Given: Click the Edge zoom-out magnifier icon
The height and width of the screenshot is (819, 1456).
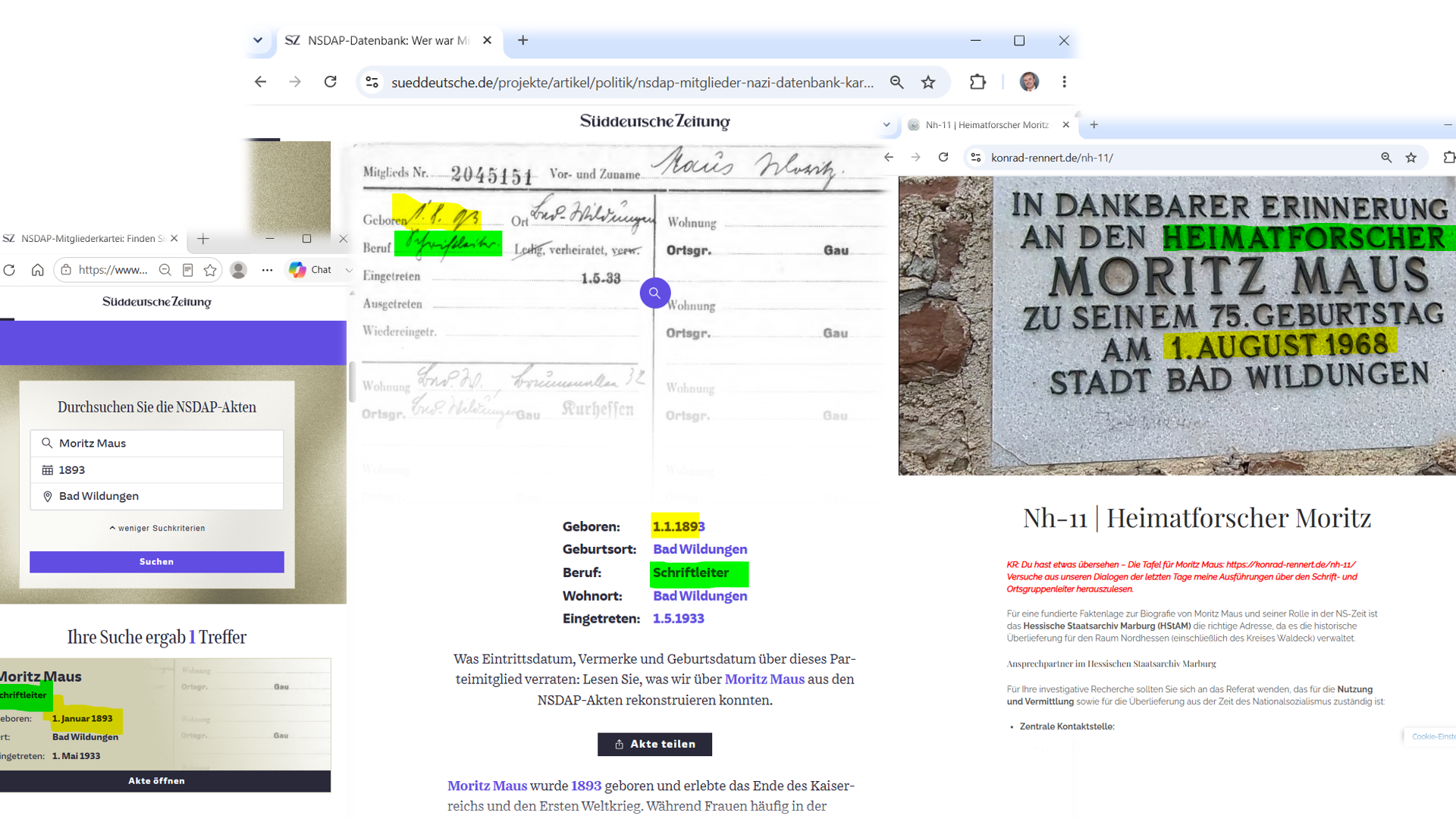Looking at the screenshot, I should (165, 270).
